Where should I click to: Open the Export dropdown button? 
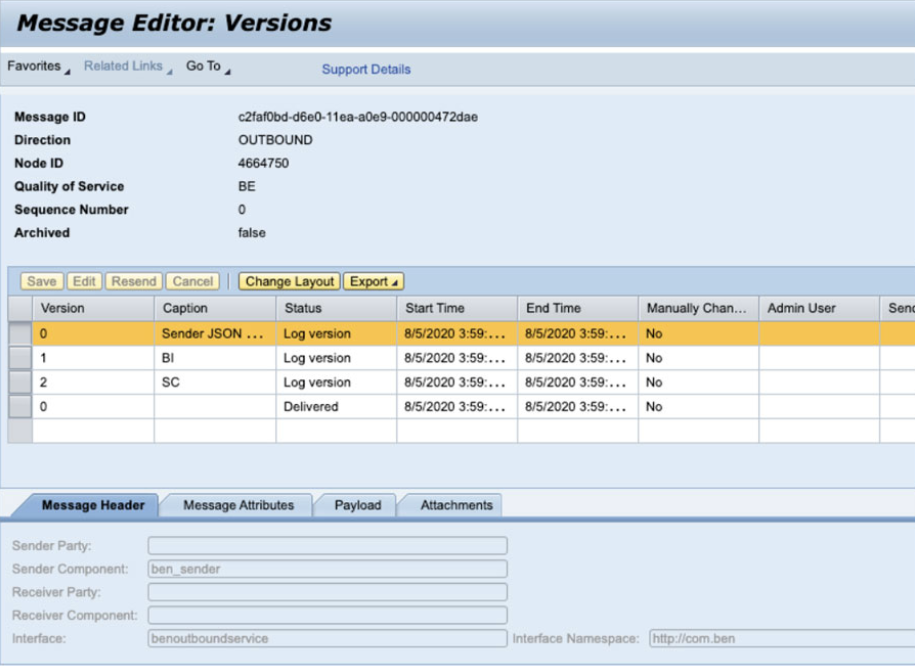[x=373, y=282]
